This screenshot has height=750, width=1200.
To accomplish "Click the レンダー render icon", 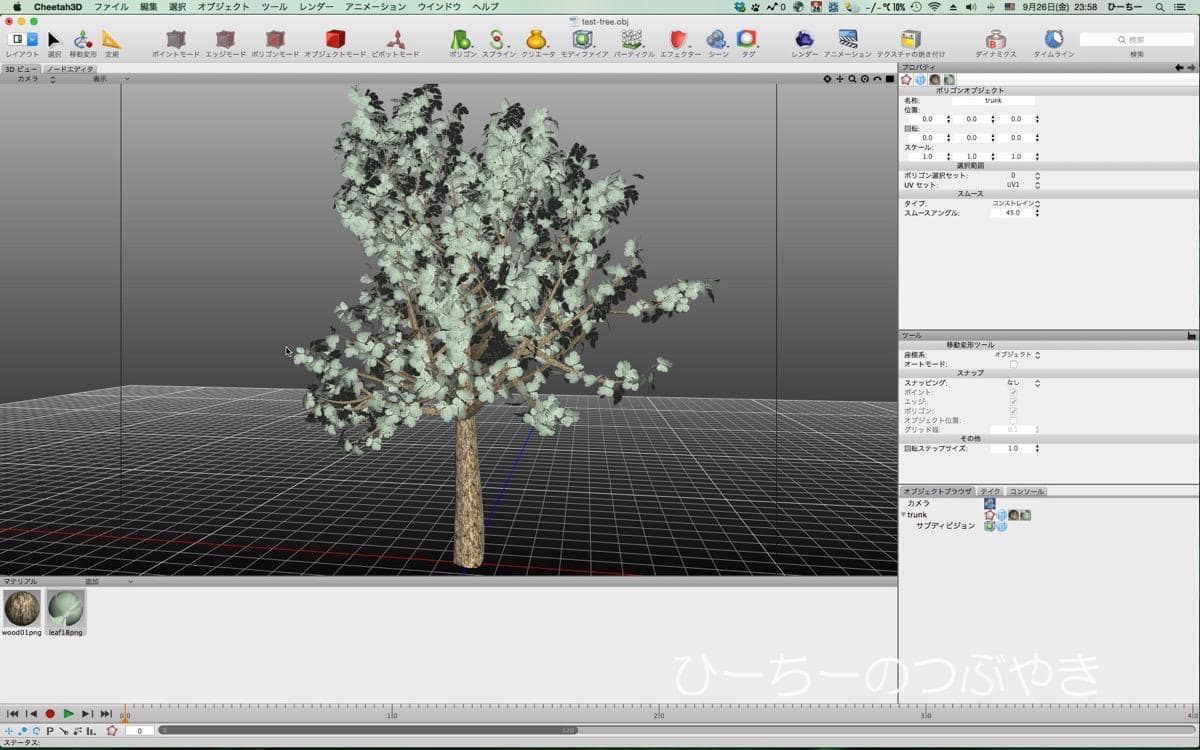I will [x=805, y=40].
